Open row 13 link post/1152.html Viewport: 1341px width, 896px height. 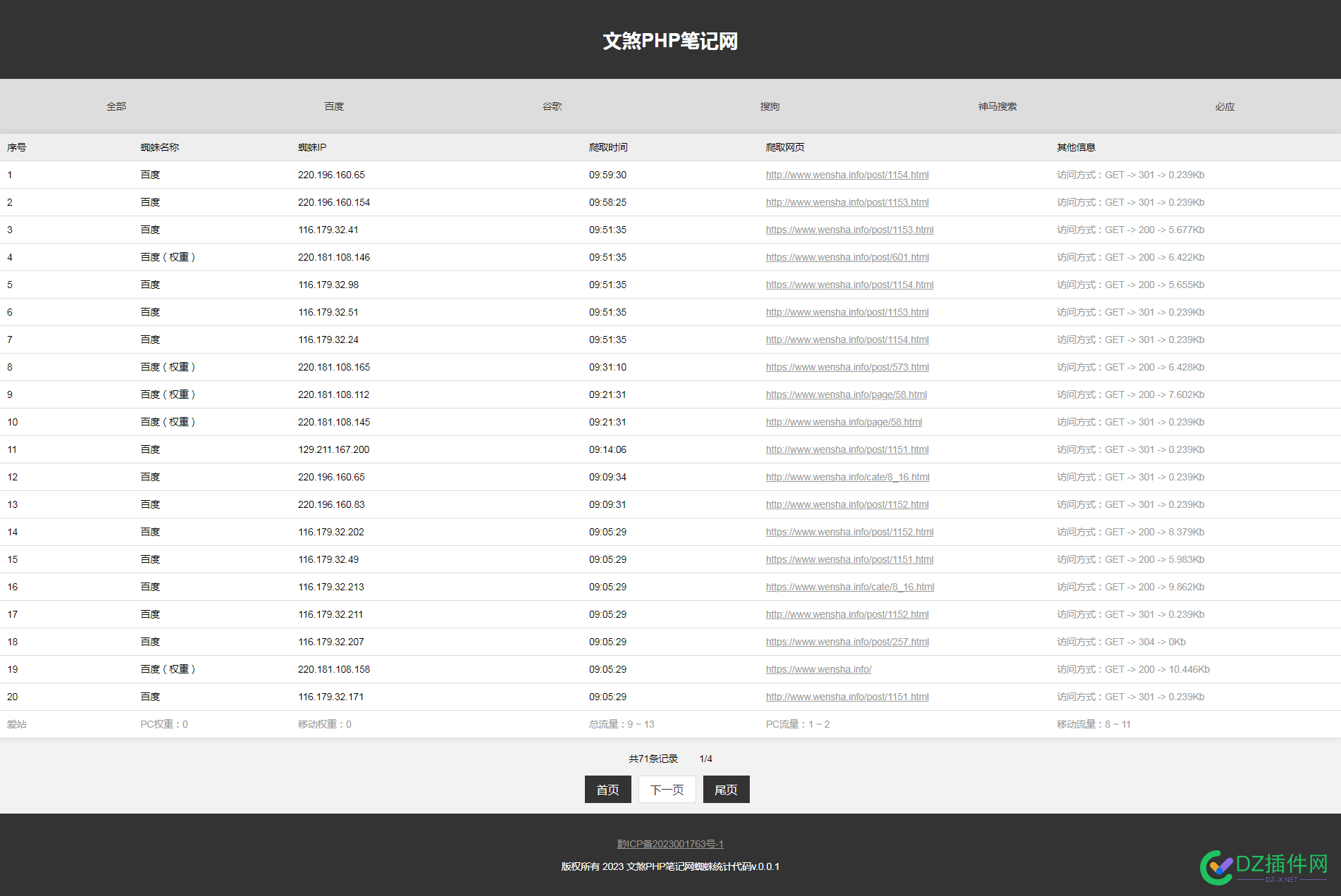[847, 504]
